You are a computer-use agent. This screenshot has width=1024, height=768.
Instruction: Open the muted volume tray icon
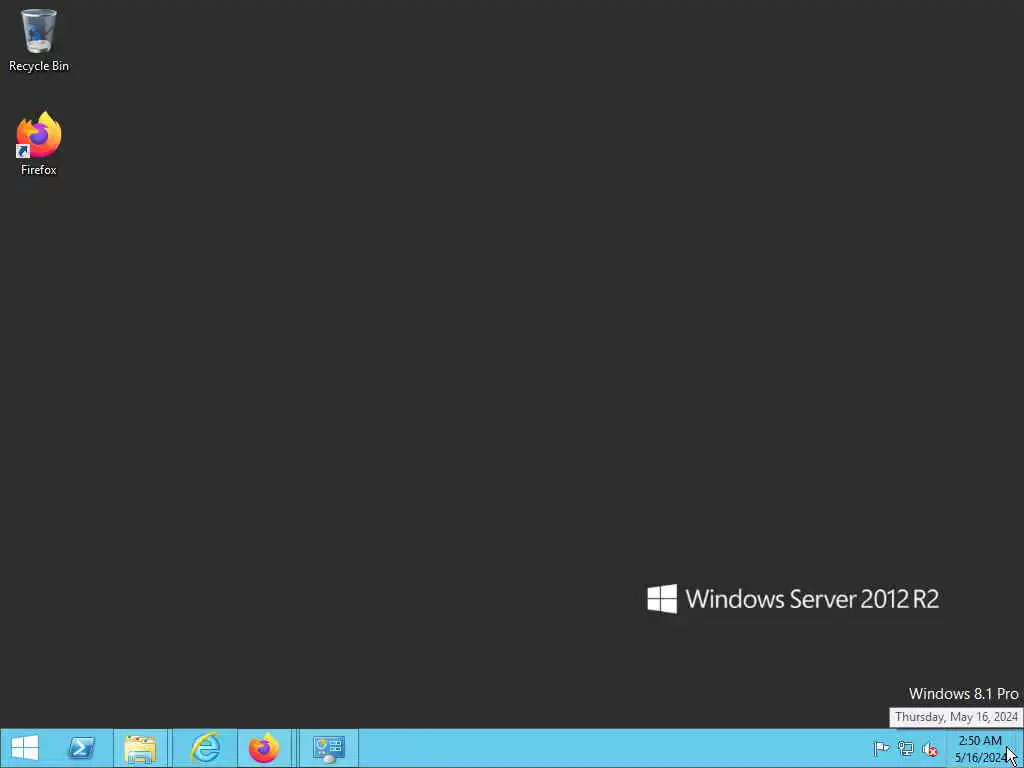tap(929, 749)
